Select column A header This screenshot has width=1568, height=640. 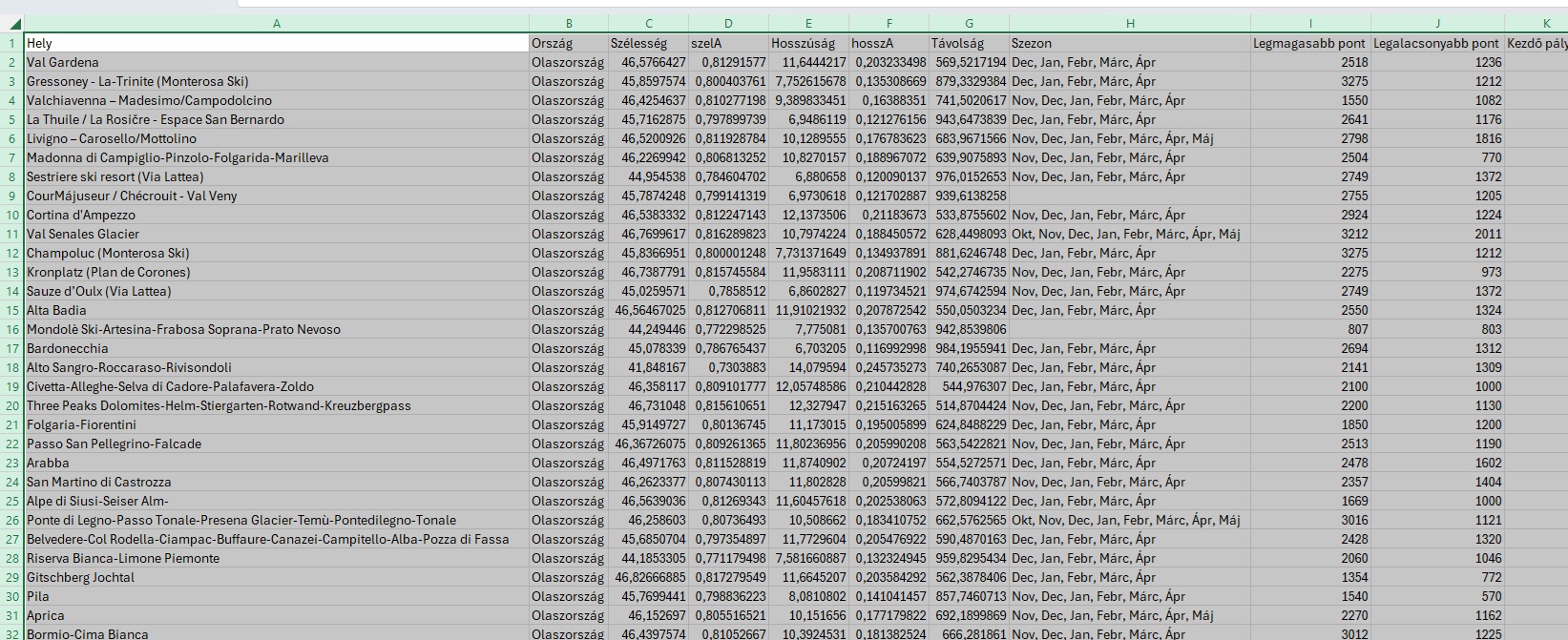click(276, 24)
